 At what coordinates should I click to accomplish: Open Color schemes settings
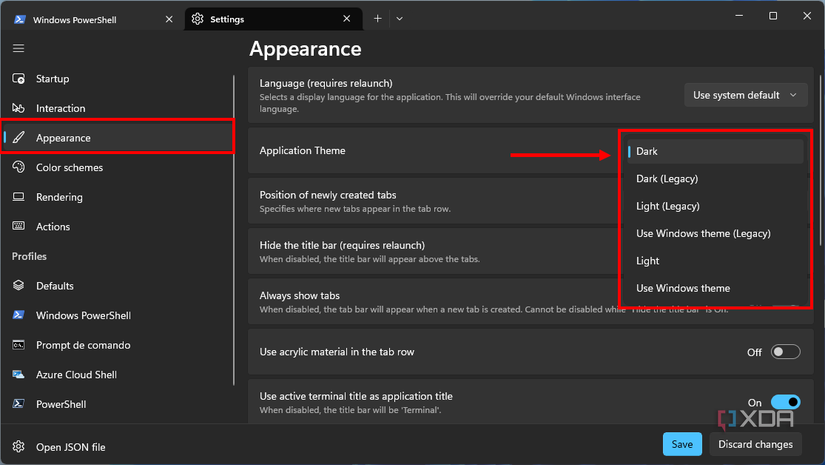pos(69,168)
